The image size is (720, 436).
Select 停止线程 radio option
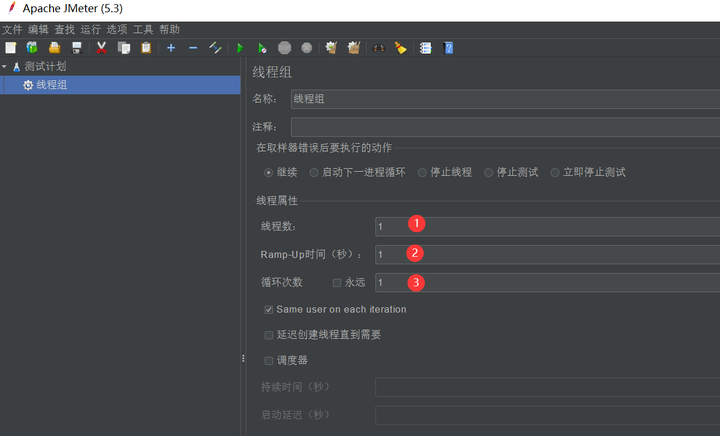422,173
